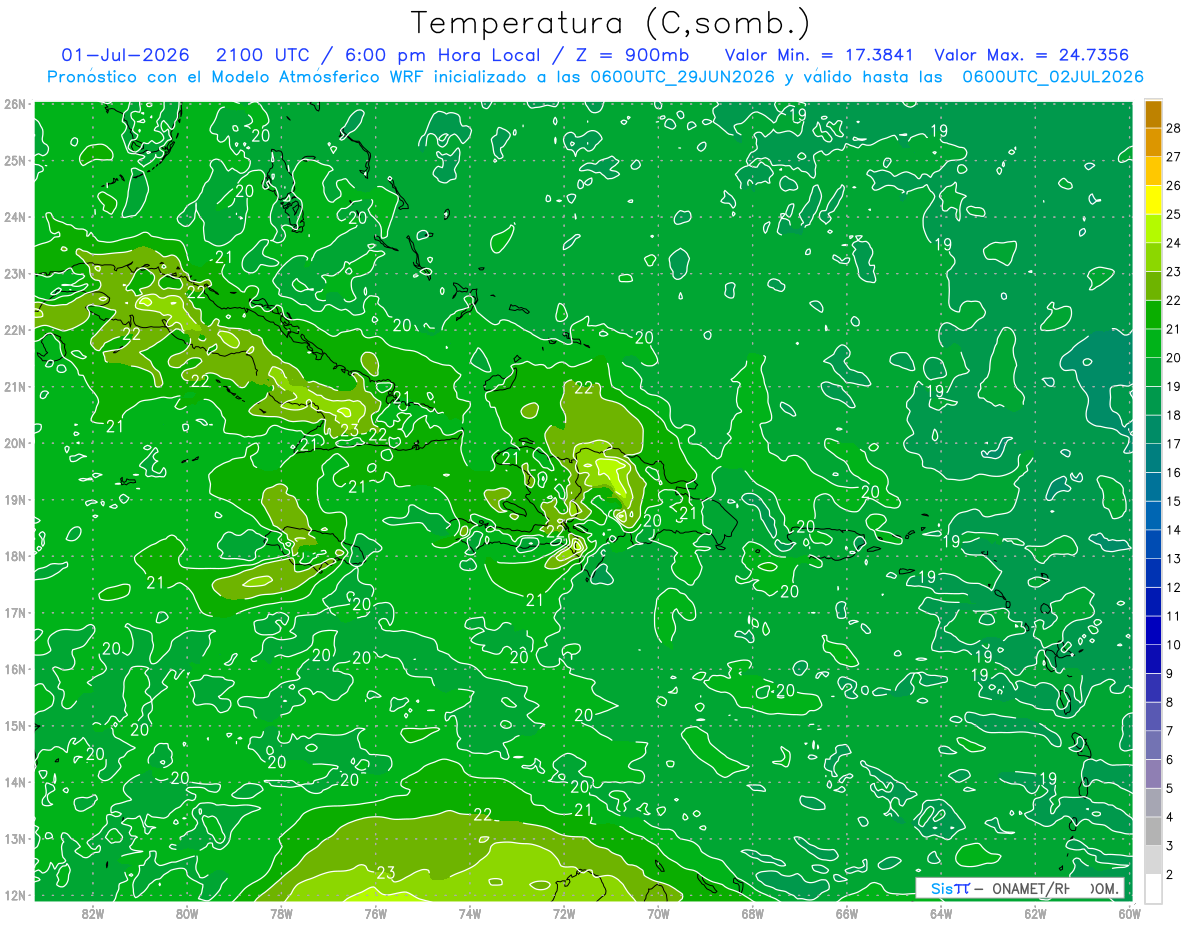This screenshot has width=1200, height=927.
Task: Click the "14" label on color legend
Action: point(1174,530)
